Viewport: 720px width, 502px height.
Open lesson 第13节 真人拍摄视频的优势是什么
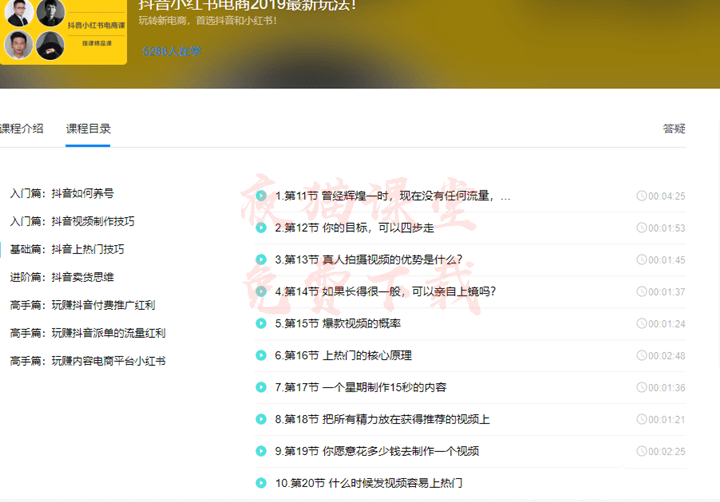(369, 259)
